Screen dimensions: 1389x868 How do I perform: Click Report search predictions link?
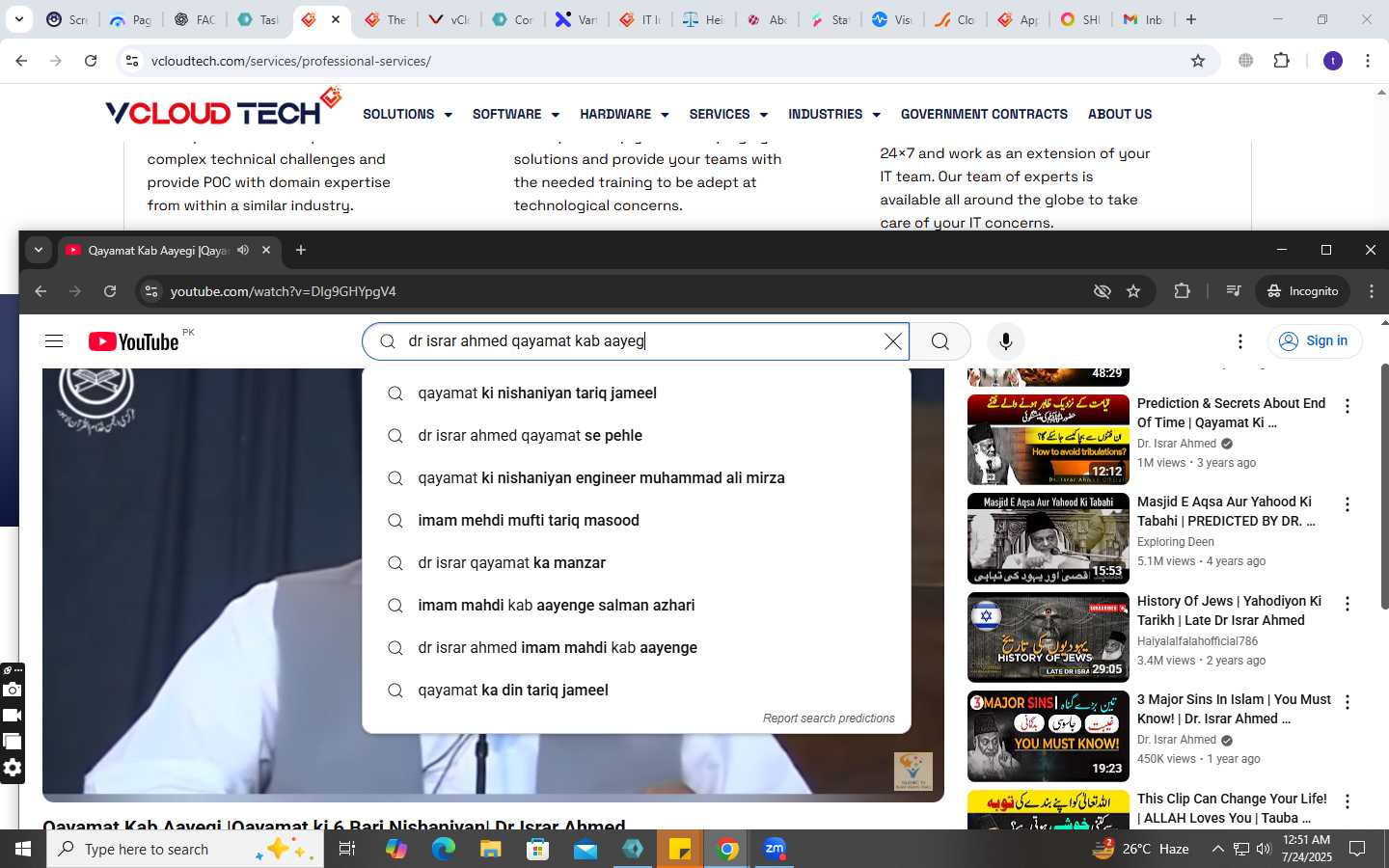pos(829,719)
